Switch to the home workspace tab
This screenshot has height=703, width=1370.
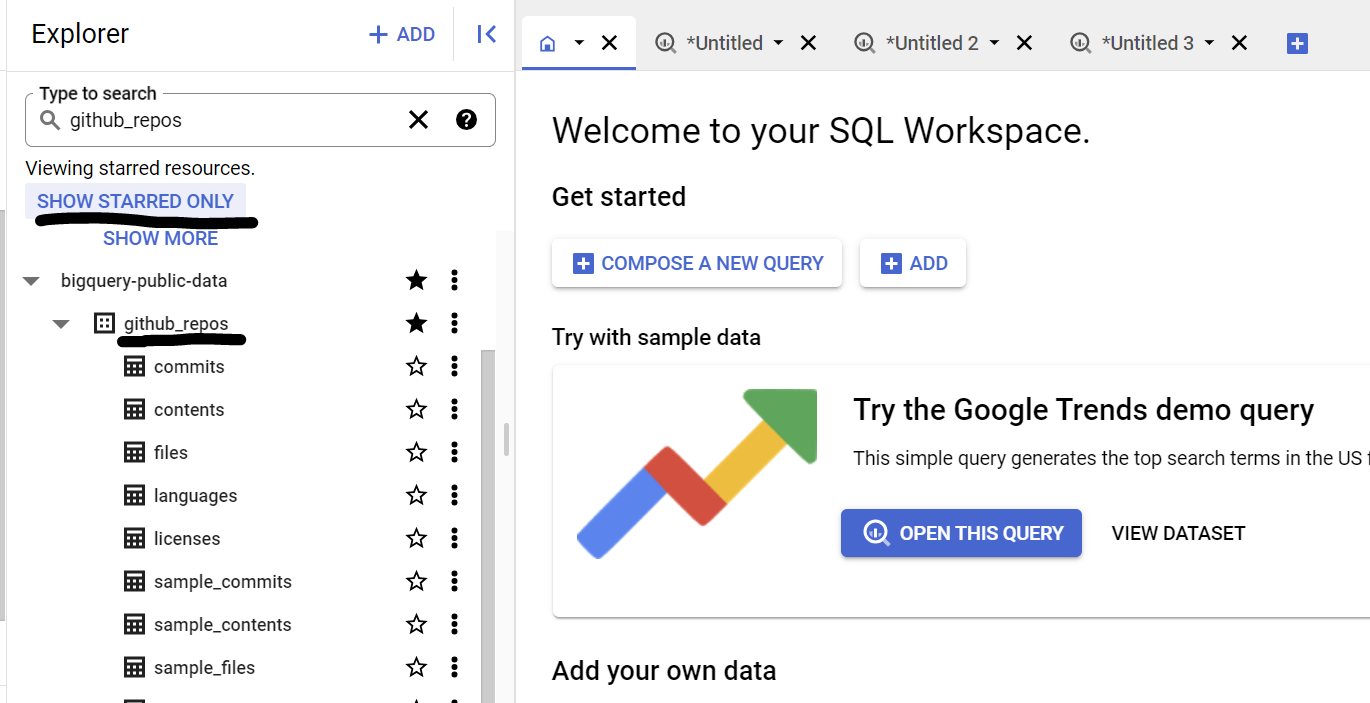(x=546, y=43)
